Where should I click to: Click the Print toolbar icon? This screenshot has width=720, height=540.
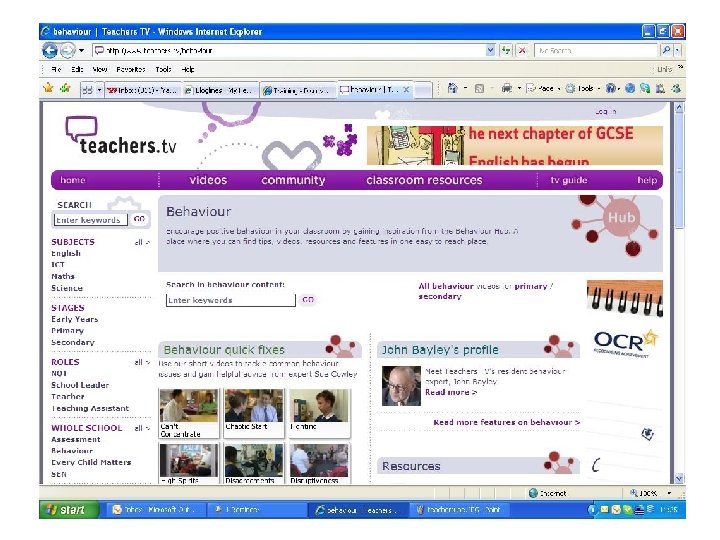point(506,88)
